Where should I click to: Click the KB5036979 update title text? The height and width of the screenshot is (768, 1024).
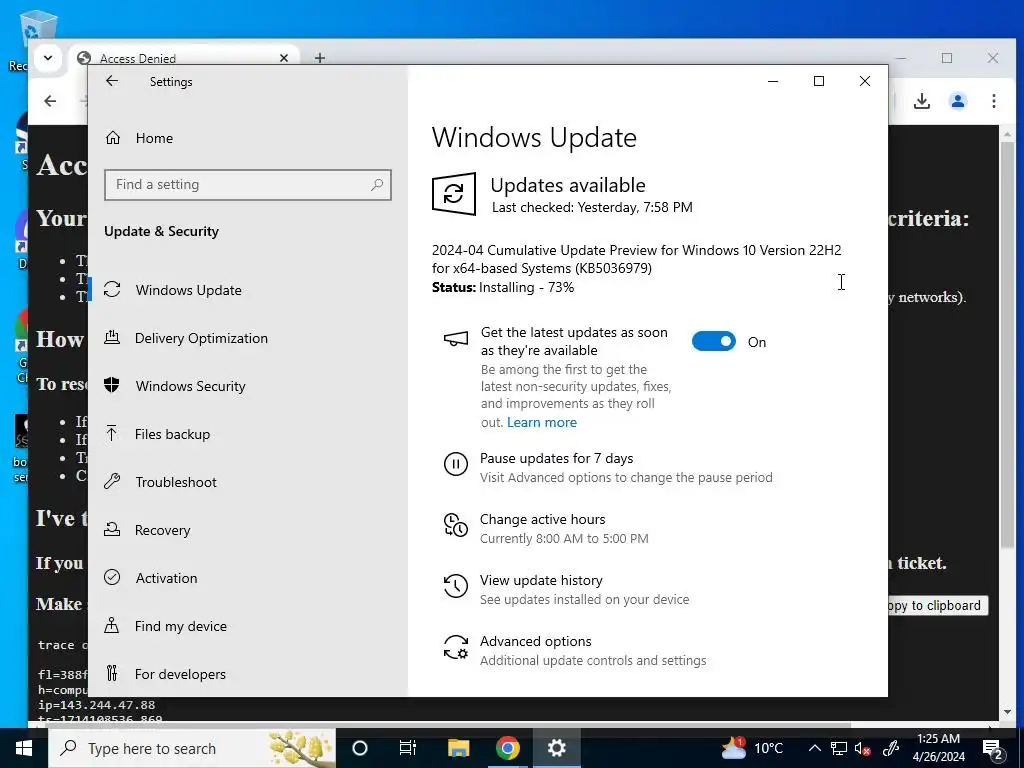[636, 259]
